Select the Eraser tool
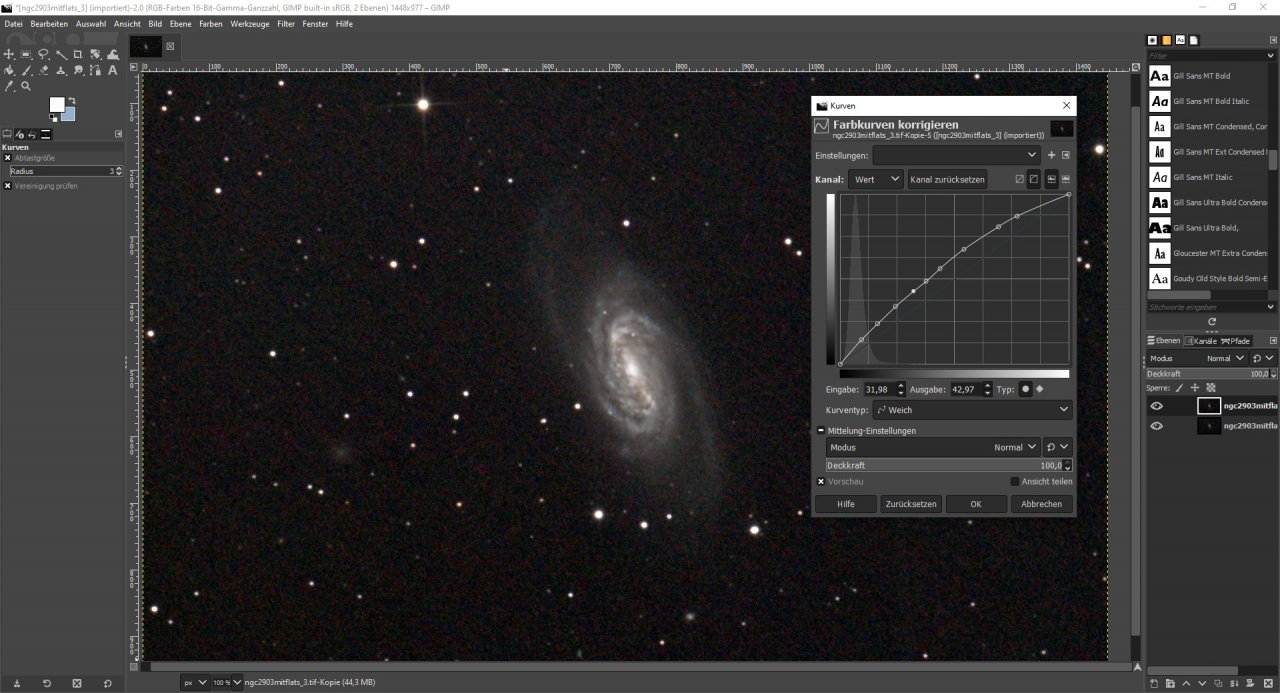This screenshot has height=693, width=1280. pos(44,71)
